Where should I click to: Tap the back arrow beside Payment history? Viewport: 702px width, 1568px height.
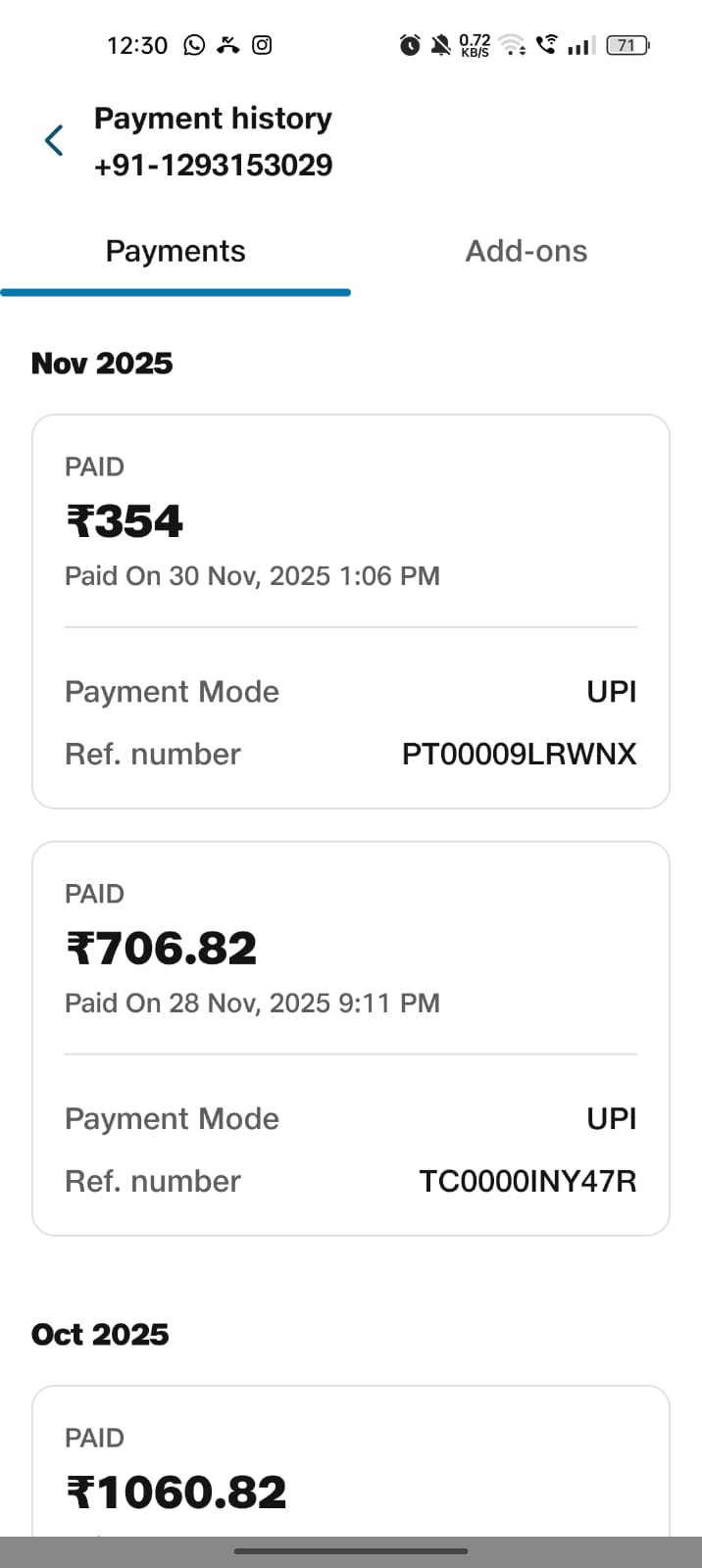54,141
